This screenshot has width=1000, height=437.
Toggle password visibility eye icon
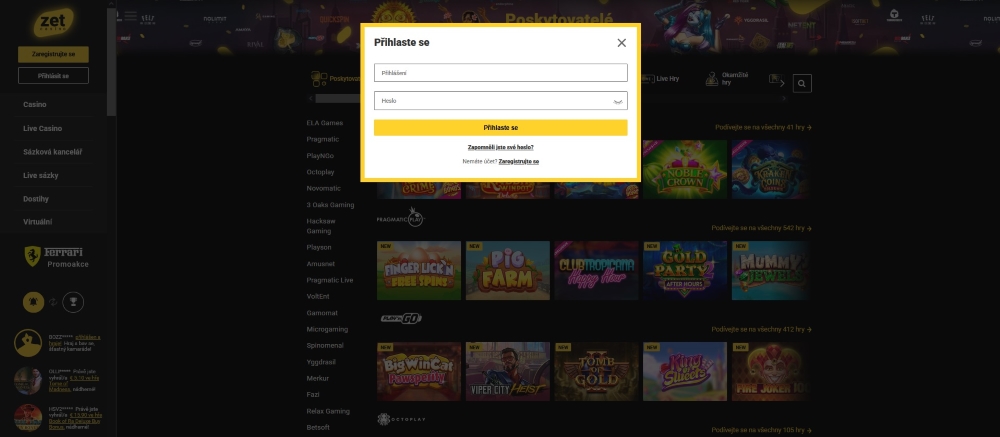coord(617,101)
